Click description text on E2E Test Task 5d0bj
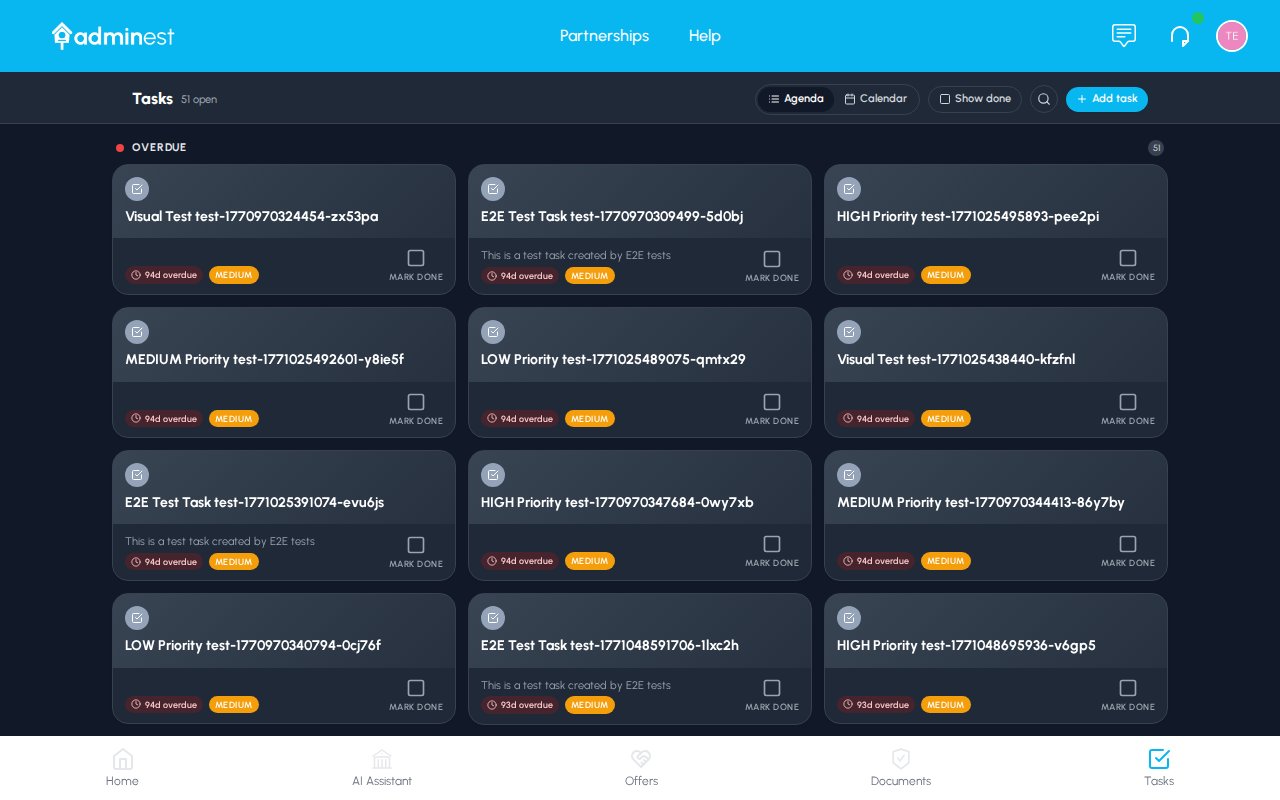 (576, 256)
